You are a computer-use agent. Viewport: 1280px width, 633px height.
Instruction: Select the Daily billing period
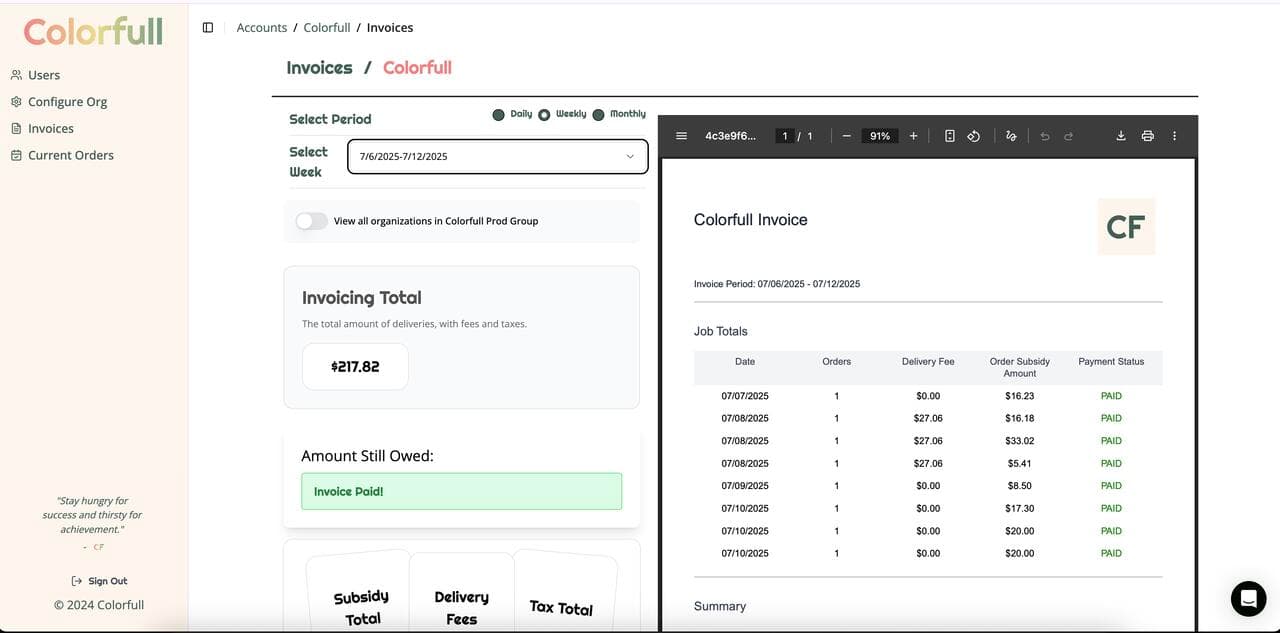[x=499, y=114]
